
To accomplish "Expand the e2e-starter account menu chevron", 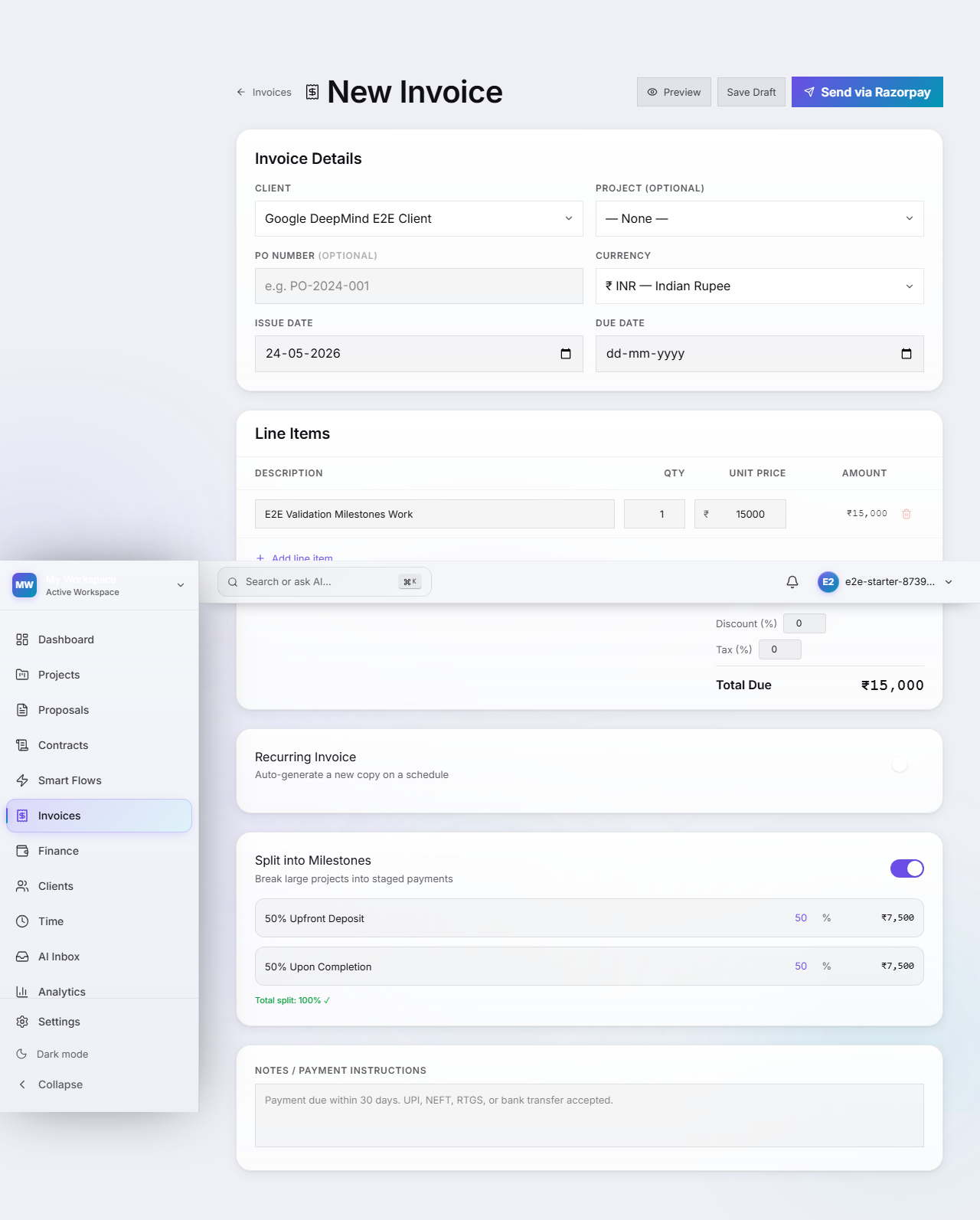I will (x=949, y=582).
